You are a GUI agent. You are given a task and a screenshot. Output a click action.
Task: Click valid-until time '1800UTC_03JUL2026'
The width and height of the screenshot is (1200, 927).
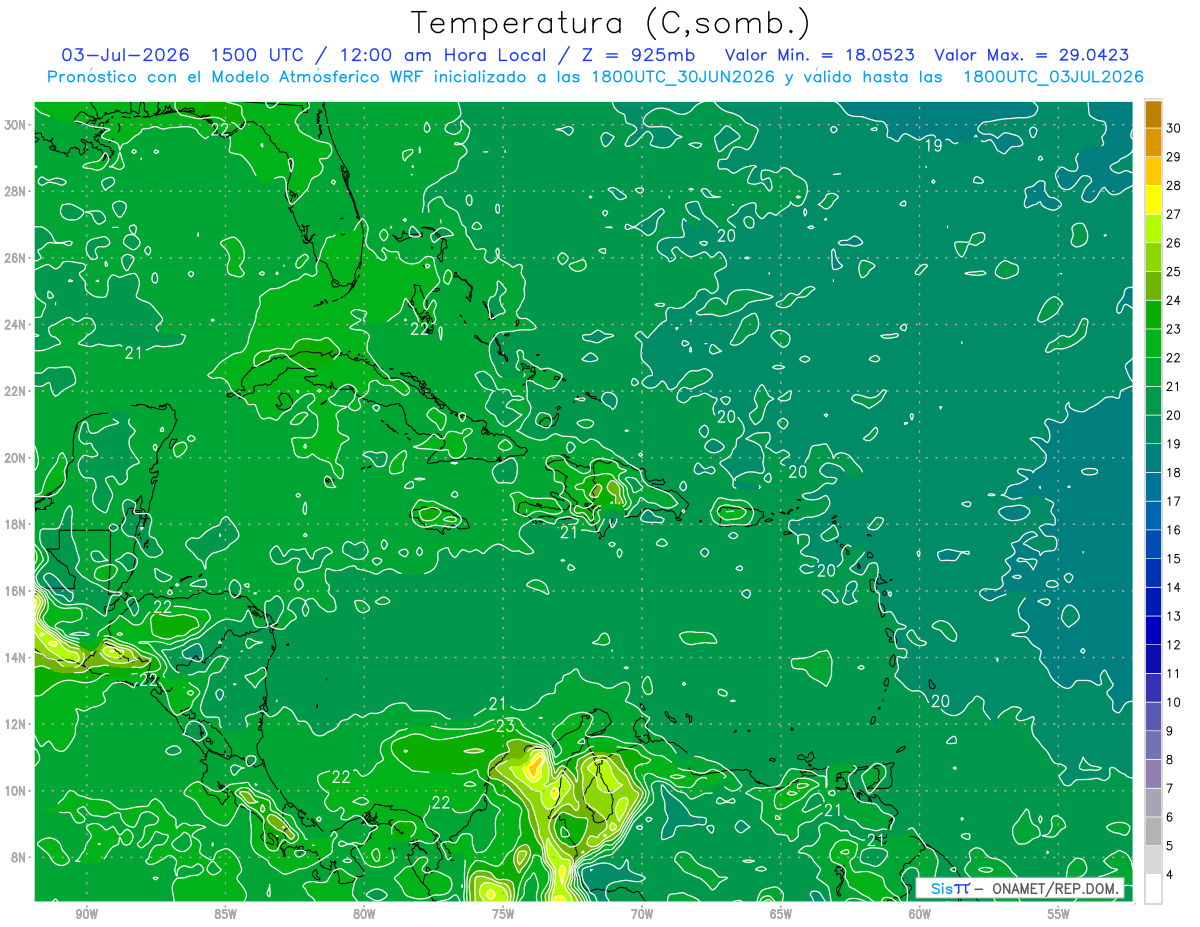click(1053, 77)
